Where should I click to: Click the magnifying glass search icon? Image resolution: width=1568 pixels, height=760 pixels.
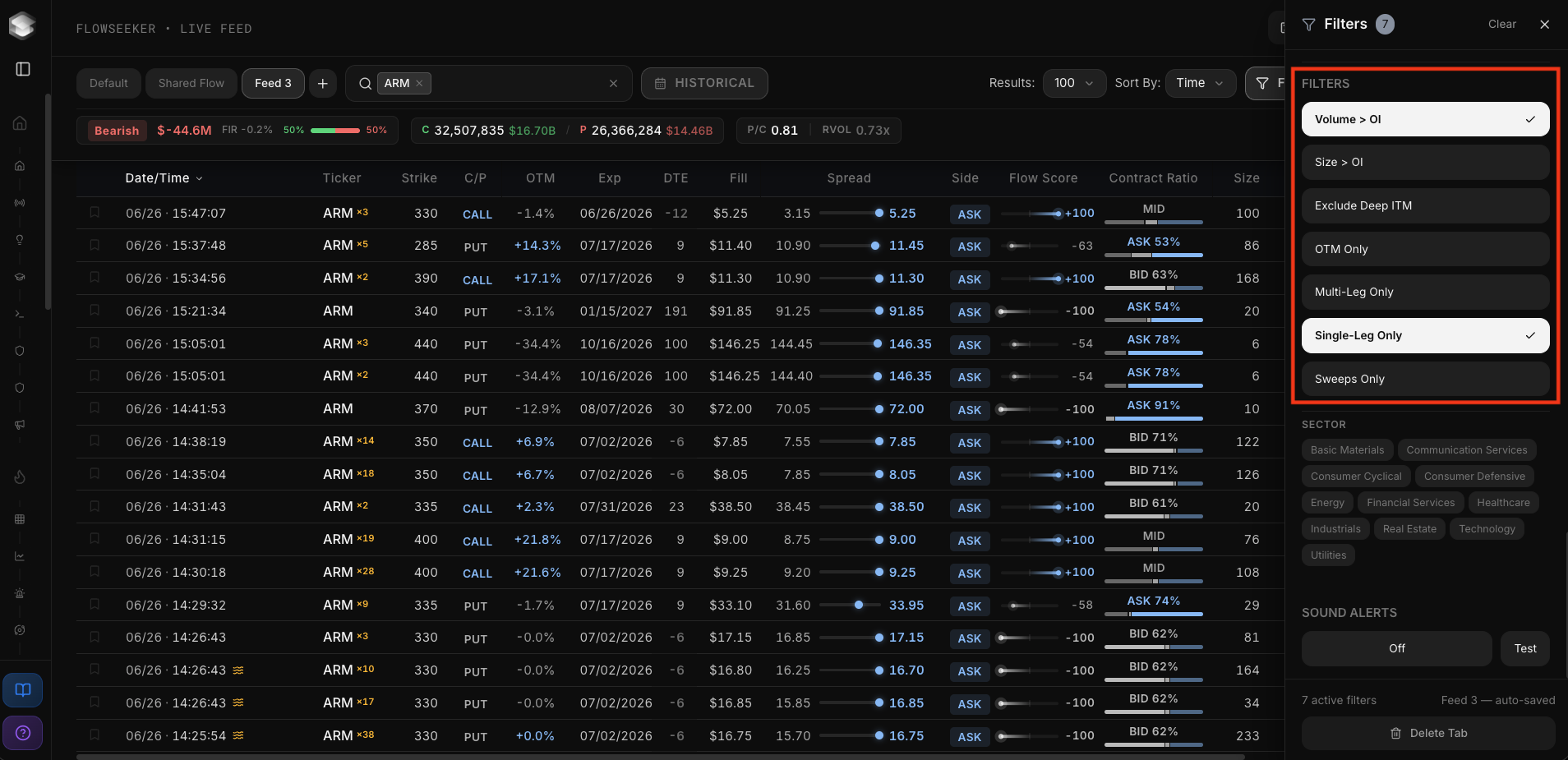point(365,84)
